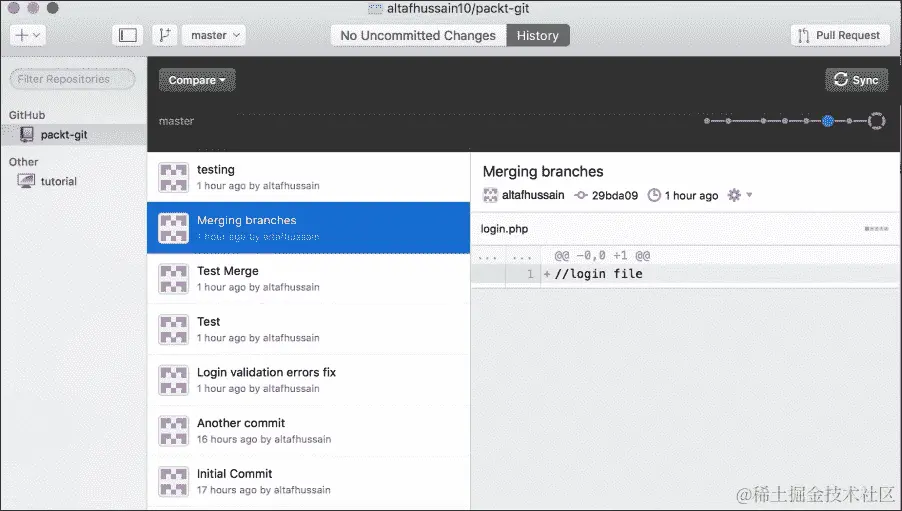The width and height of the screenshot is (902, 511).
Task: Click the packt-git repository icon
Action: coord(26,134)
